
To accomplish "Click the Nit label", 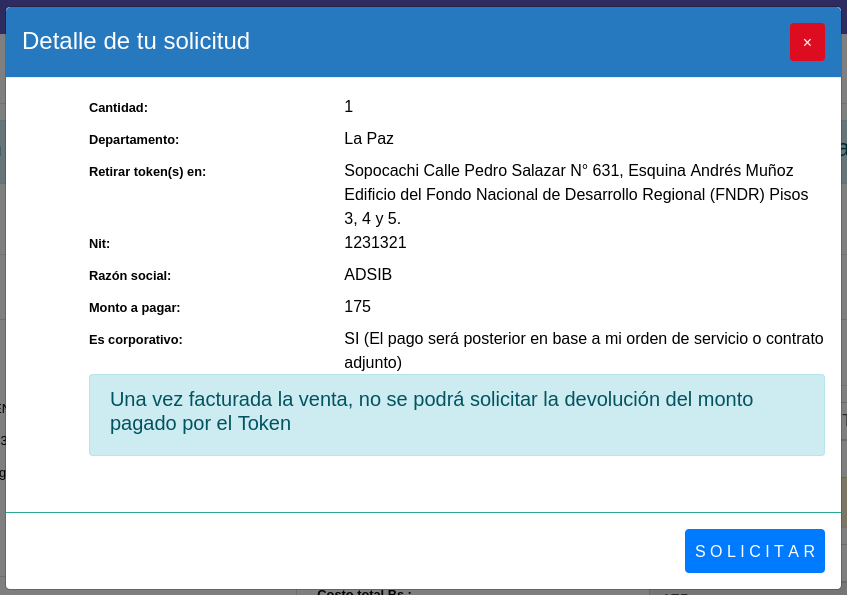I will pyautogui.click(x=99, y=243).
